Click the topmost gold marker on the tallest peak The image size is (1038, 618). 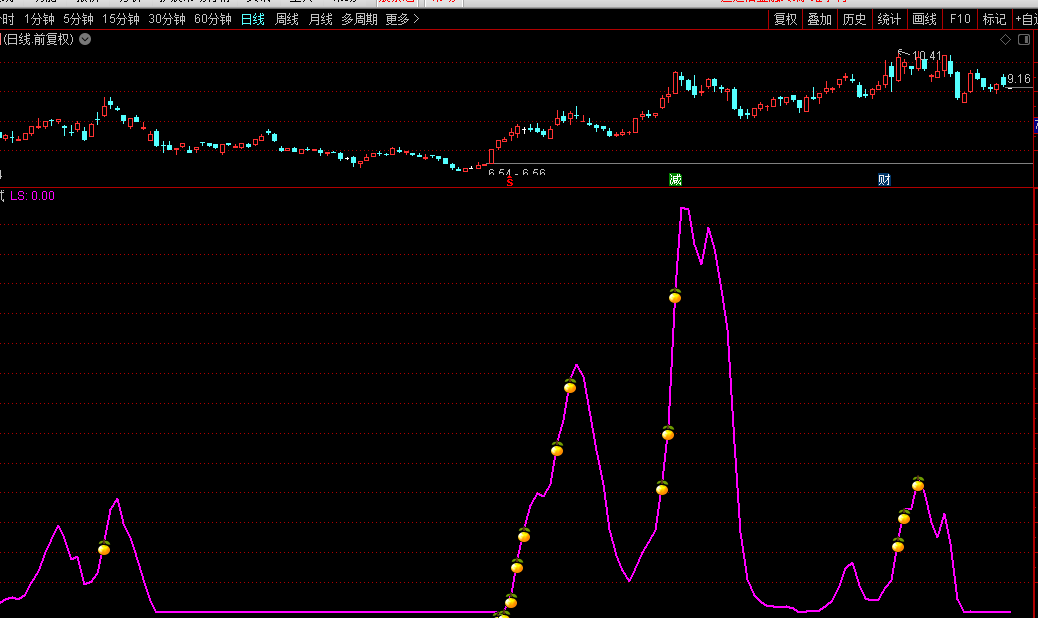point(675,295)
